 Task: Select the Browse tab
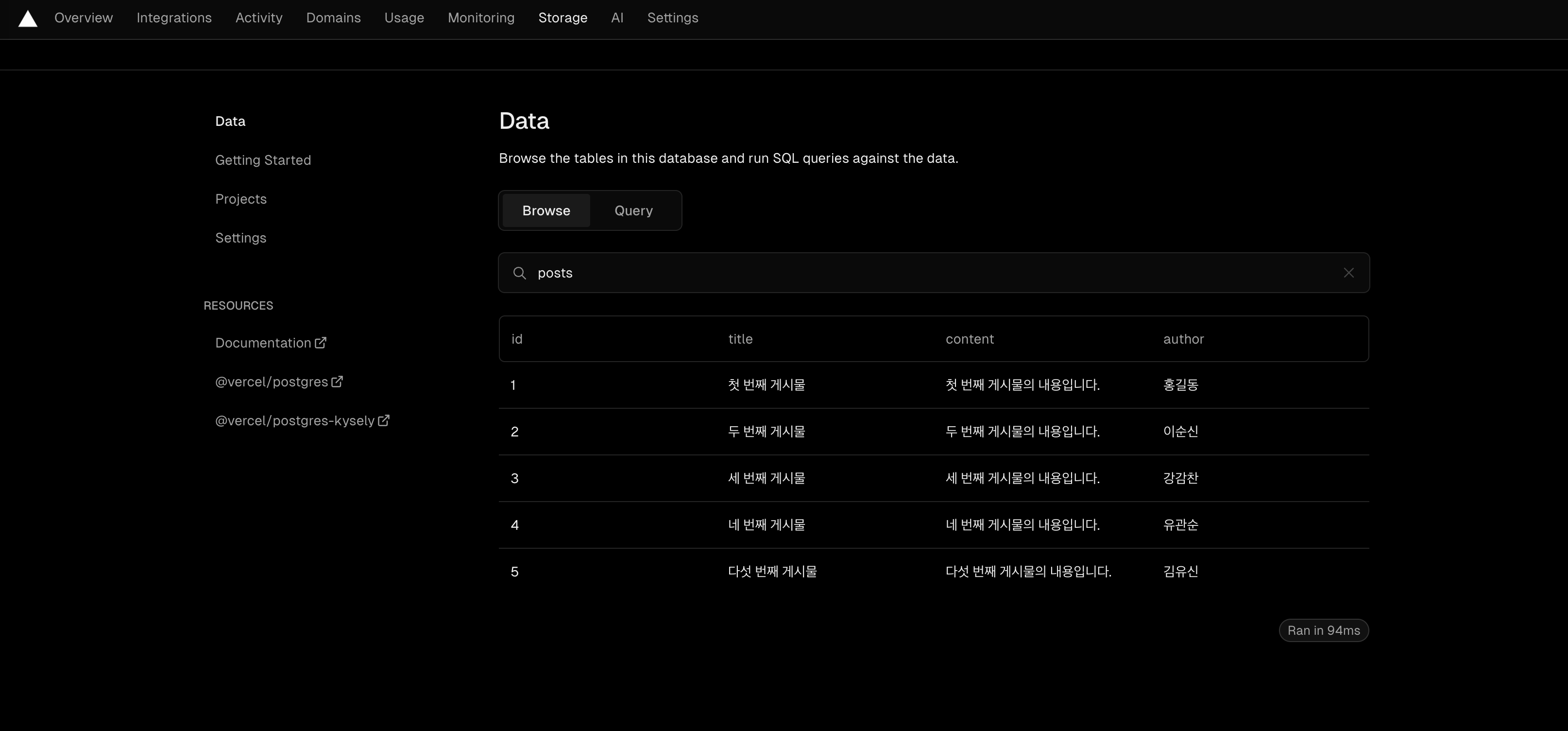[x=546, y=211]
